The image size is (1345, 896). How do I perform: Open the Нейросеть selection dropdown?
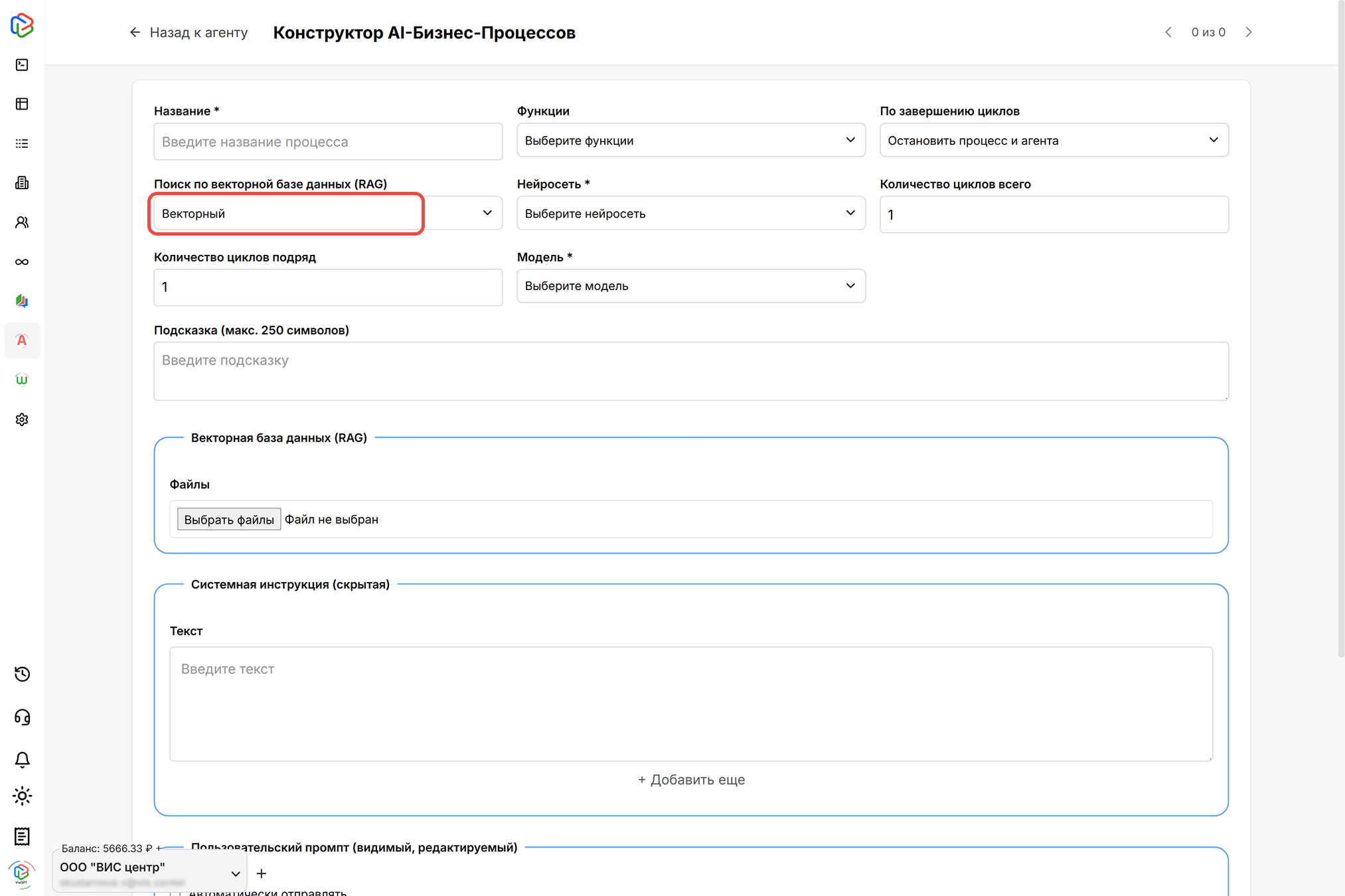coord(690,213)
